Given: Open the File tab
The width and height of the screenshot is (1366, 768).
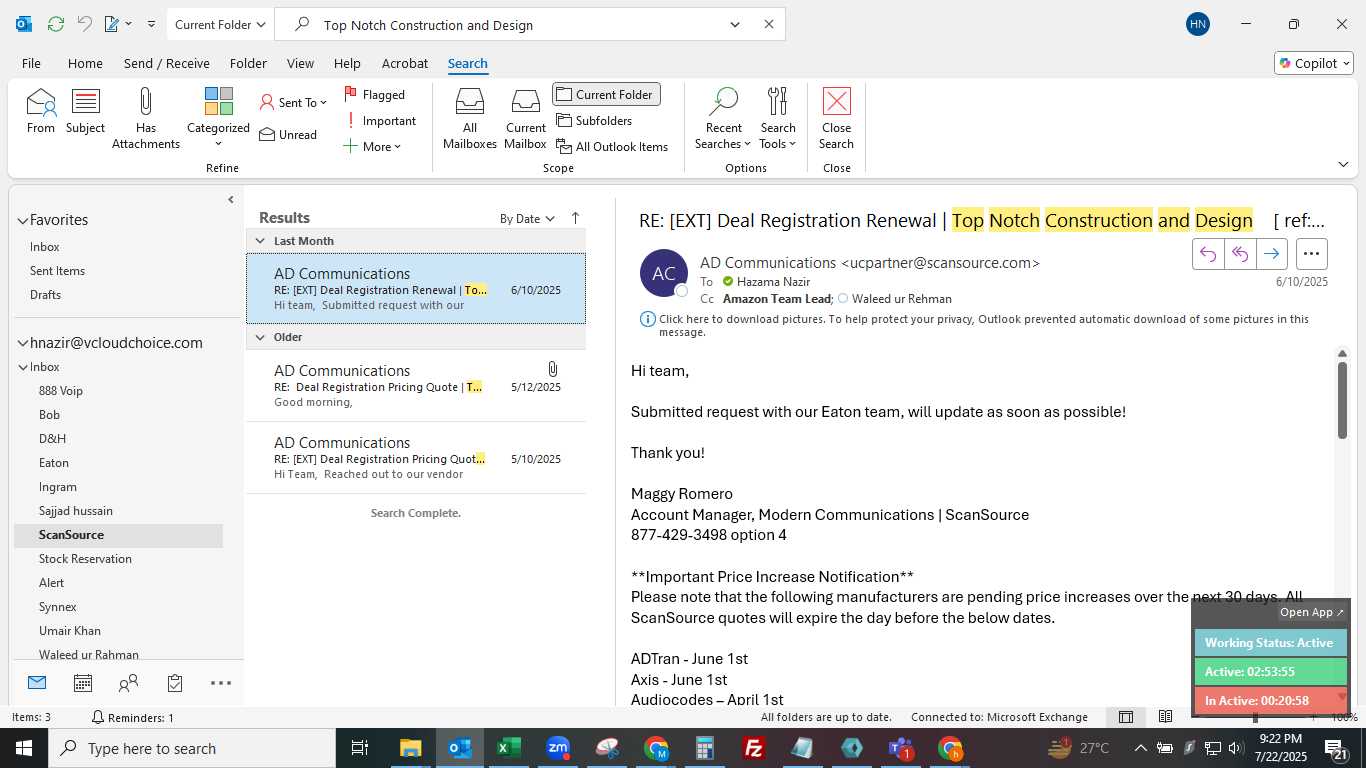Looking at the screenshot, I should [31, 63].
